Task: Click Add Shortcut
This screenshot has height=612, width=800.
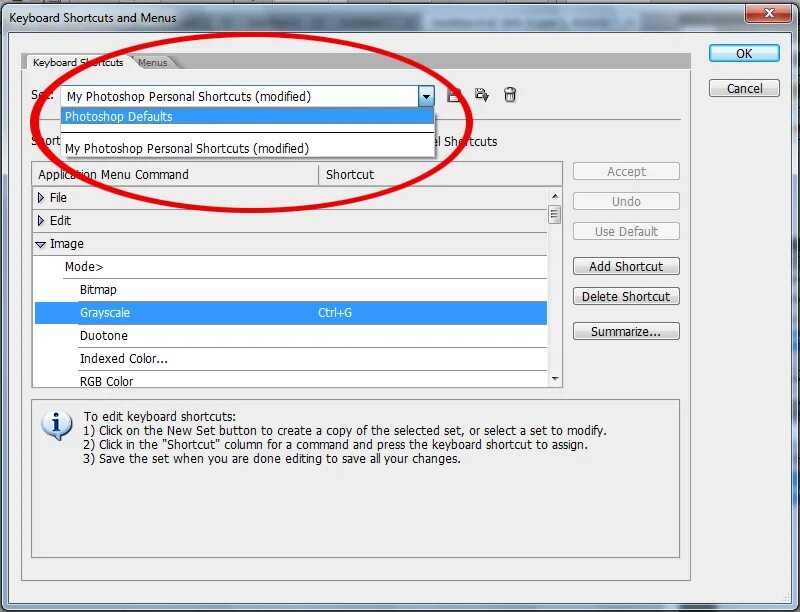Action: (626, 266)
